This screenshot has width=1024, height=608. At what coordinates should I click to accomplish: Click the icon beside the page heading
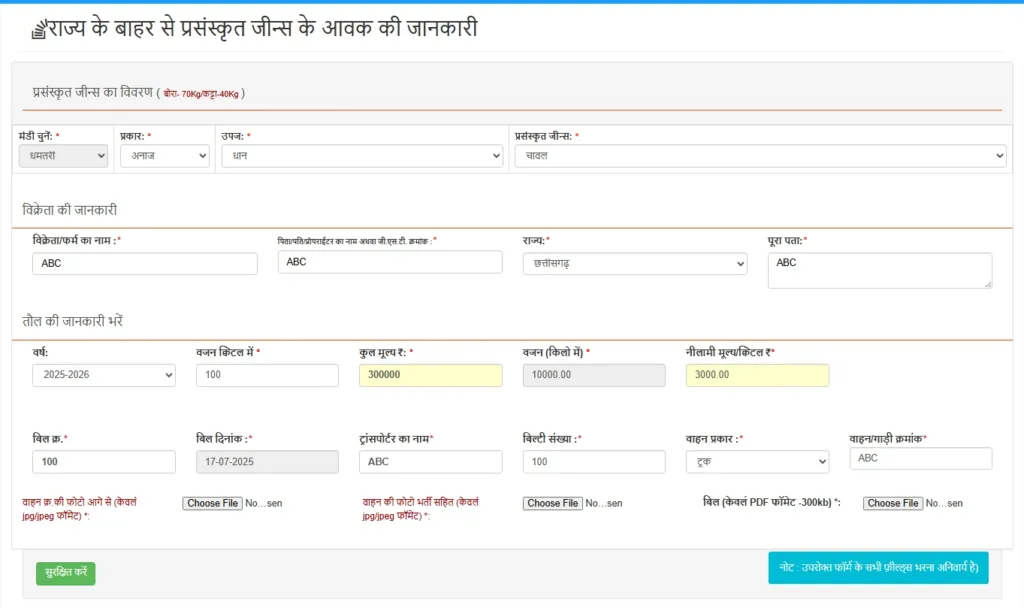39,29
